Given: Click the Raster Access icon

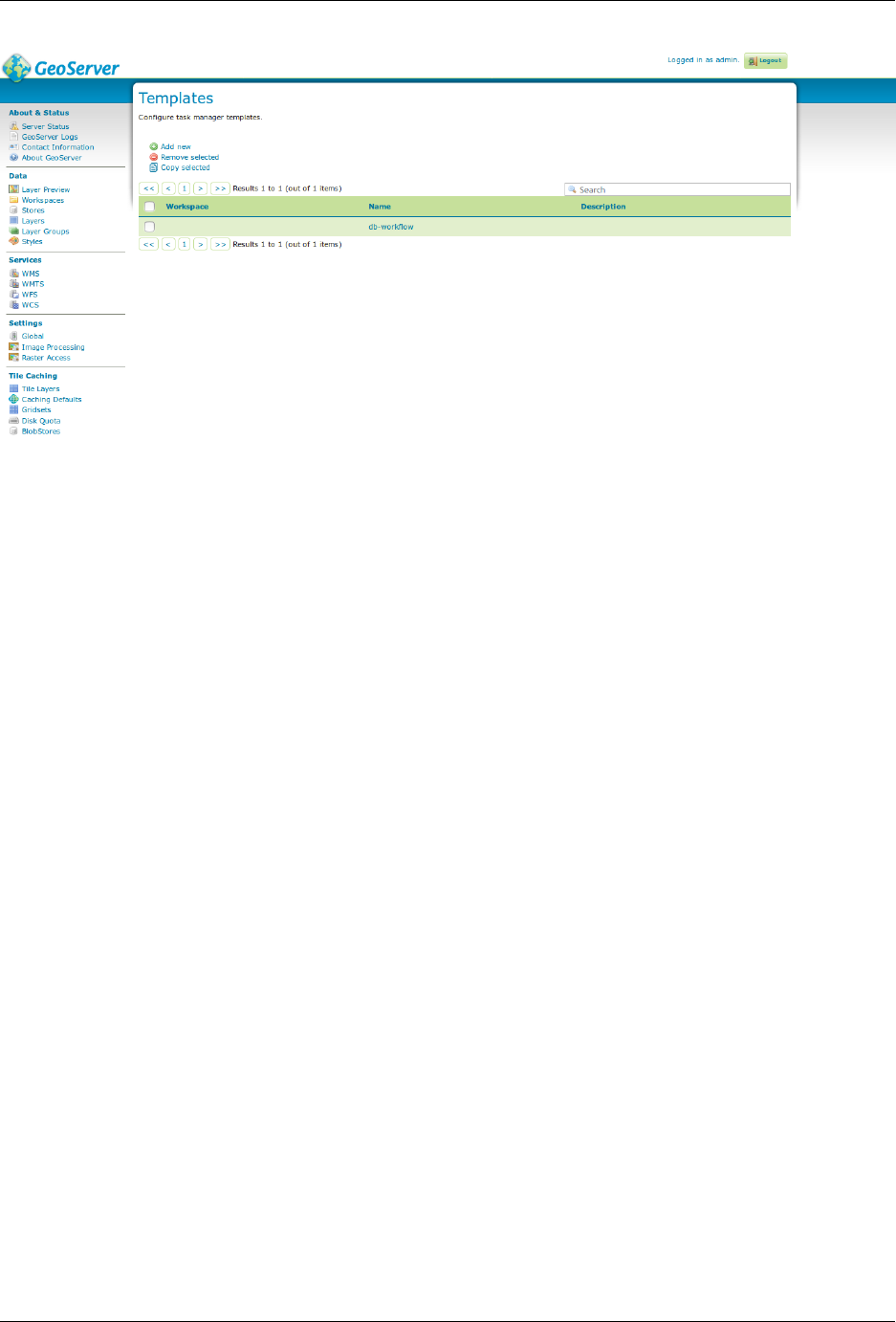Looking at the screenshot, I should point(14,358).
